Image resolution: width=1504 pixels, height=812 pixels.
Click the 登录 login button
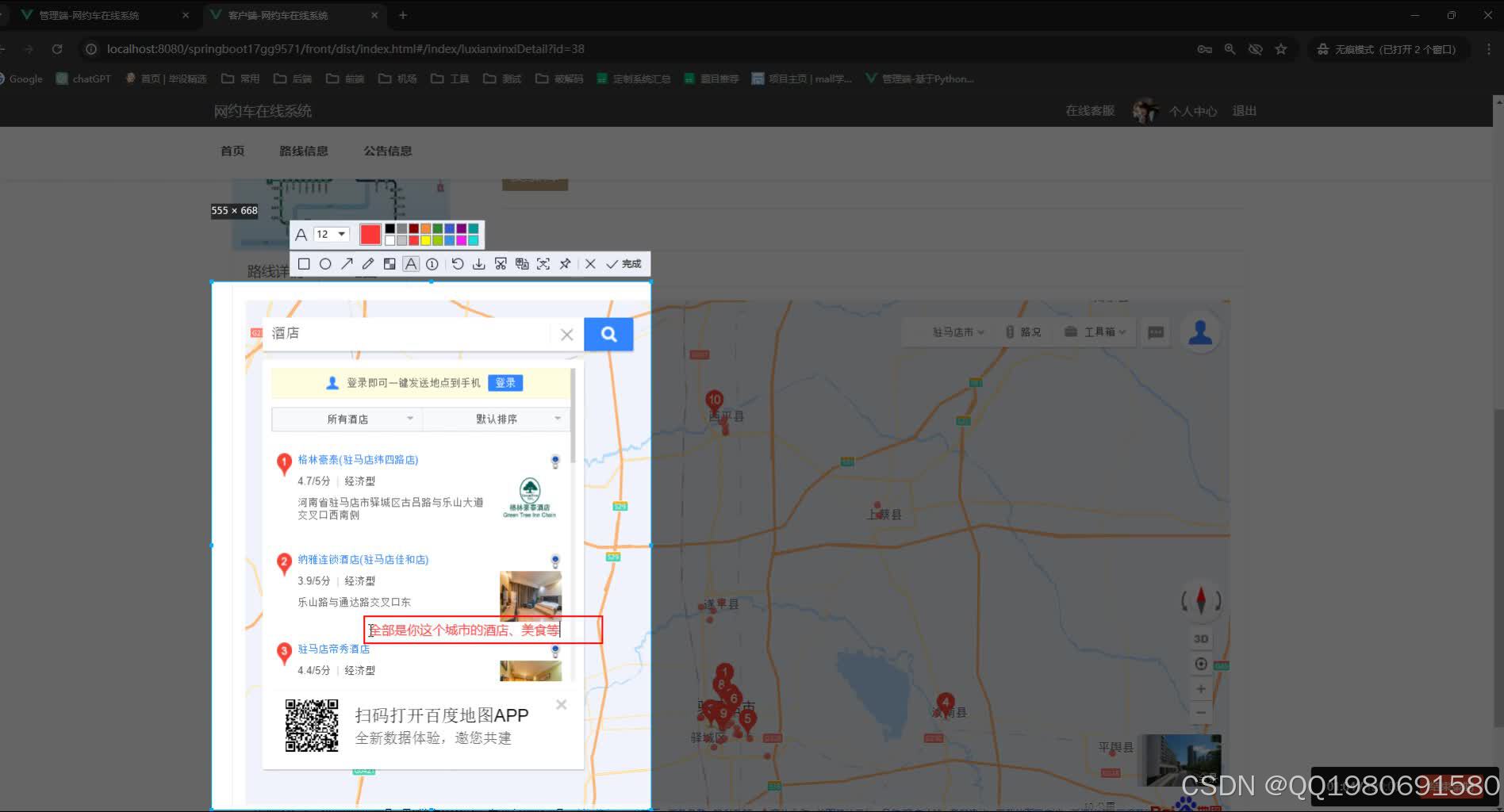505,382
